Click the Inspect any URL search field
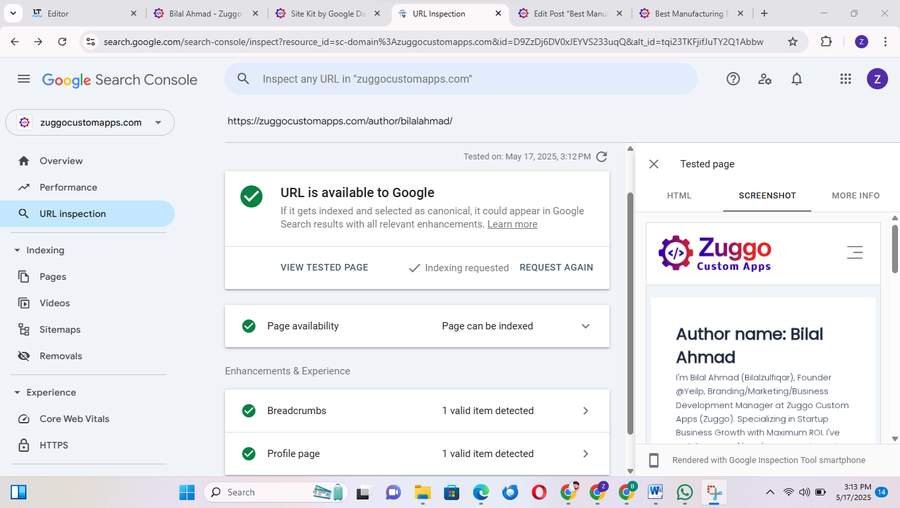This screenshot has height=508, width=900. coord(461,79)
